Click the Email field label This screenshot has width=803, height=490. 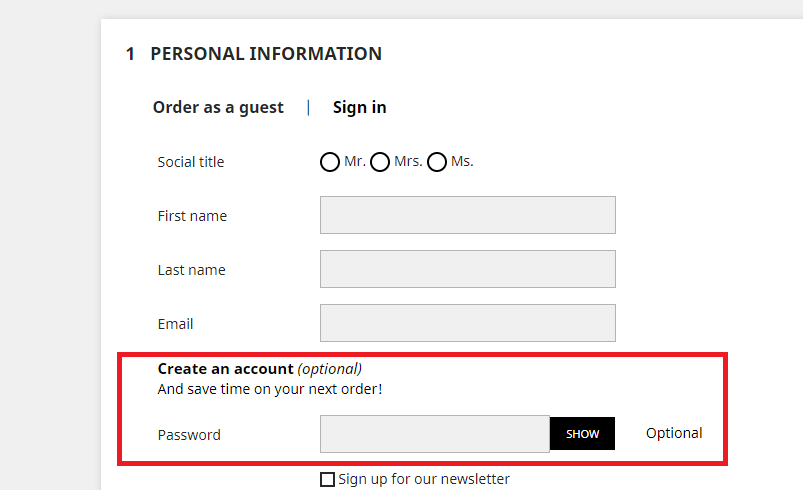pyautogui.click(x=175, y=324)
